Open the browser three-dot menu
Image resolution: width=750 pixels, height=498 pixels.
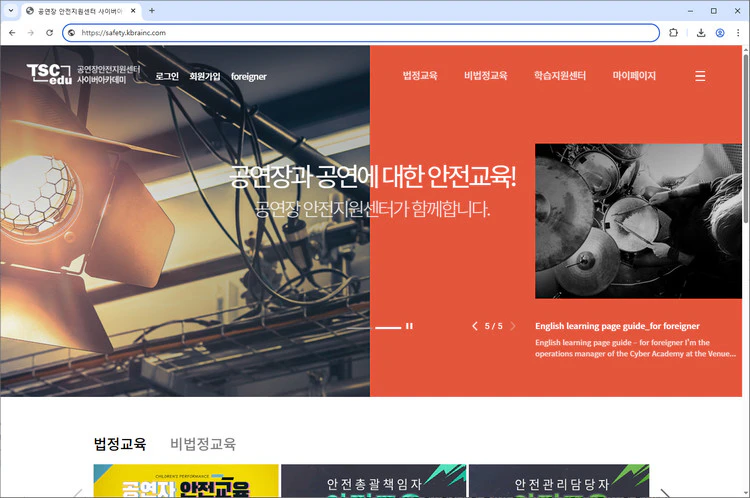738,33
